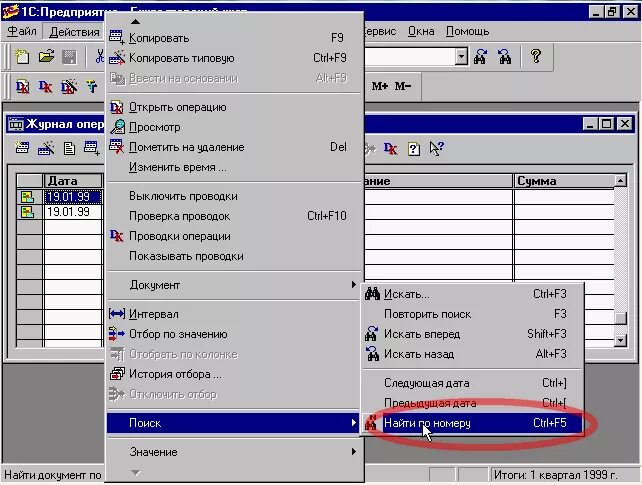Select the second row 19.01.99 date cell

pyautogui.click(x=73, y=212)
